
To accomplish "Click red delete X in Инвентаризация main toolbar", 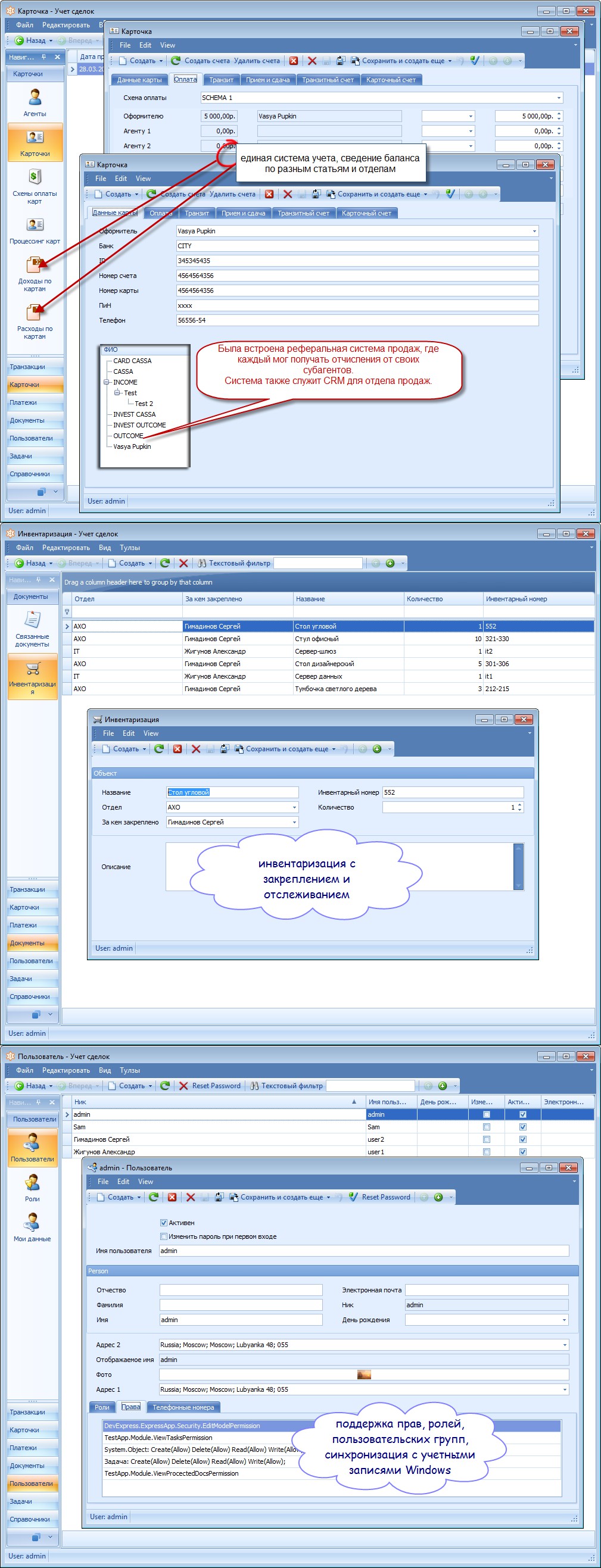I will 183,563.
